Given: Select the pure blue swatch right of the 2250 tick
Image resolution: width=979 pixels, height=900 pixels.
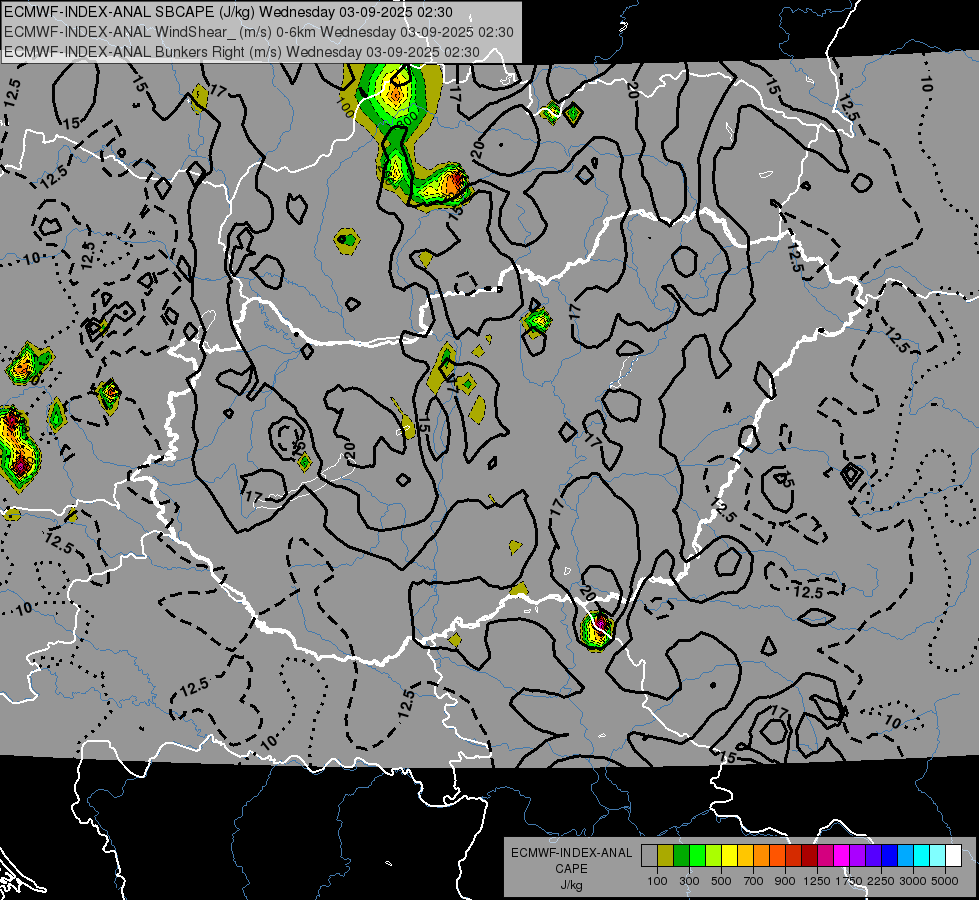Looking at the screenshot, I should 890,856.
